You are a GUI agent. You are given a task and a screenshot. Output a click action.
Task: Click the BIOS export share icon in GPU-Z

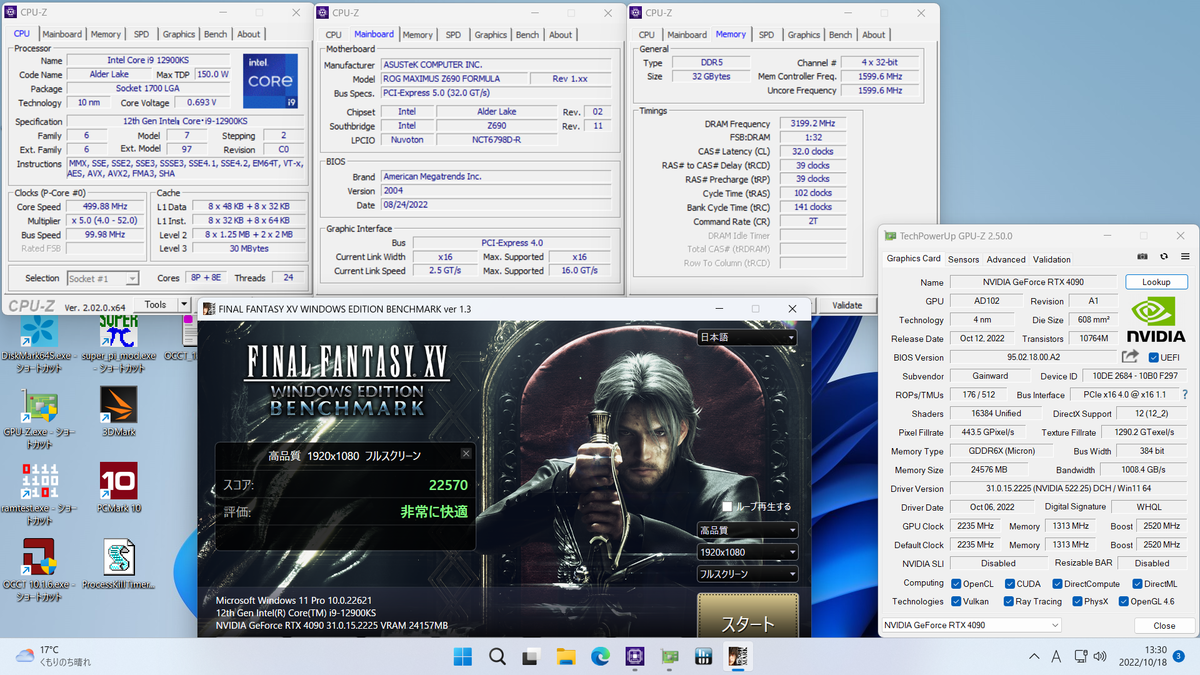point(1130,357)
